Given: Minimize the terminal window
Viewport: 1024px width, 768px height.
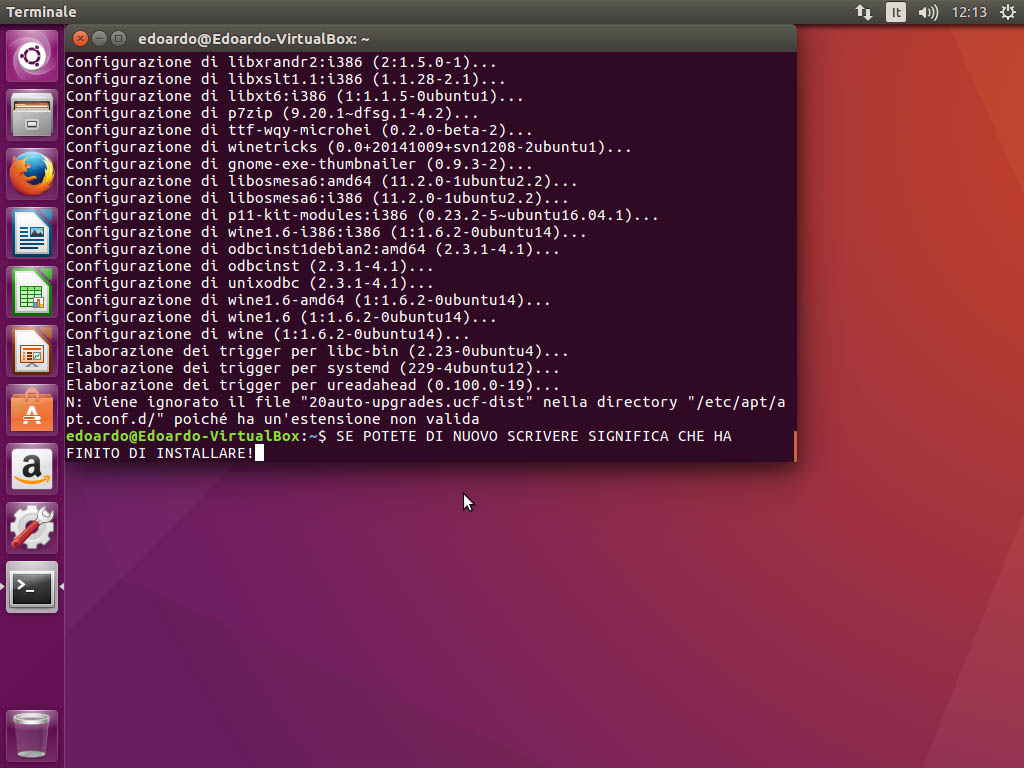Looking at the screenshot, I should (x=100, y=39).
